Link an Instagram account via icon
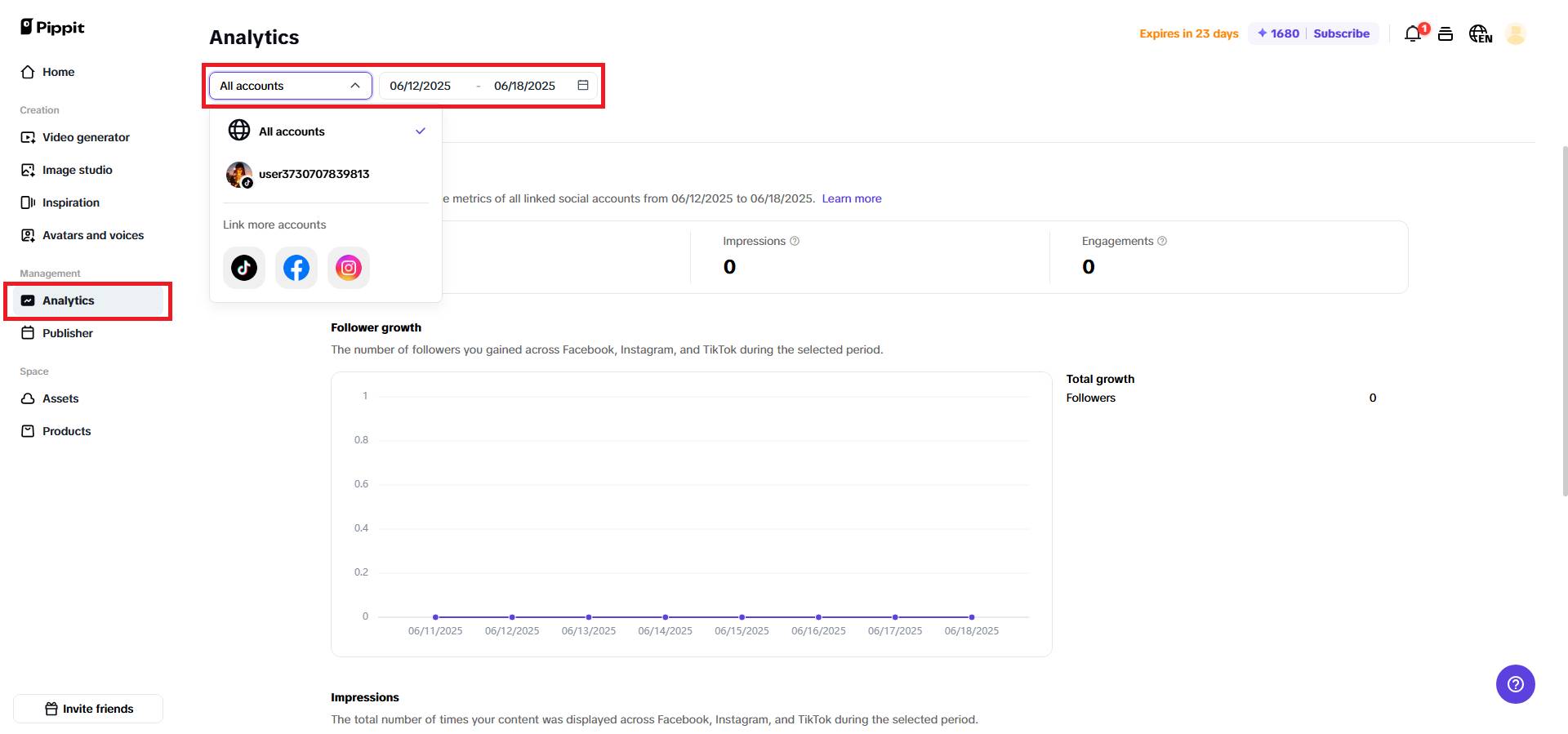This screenshot has width=1568, height=734. (x=349, y=268)
